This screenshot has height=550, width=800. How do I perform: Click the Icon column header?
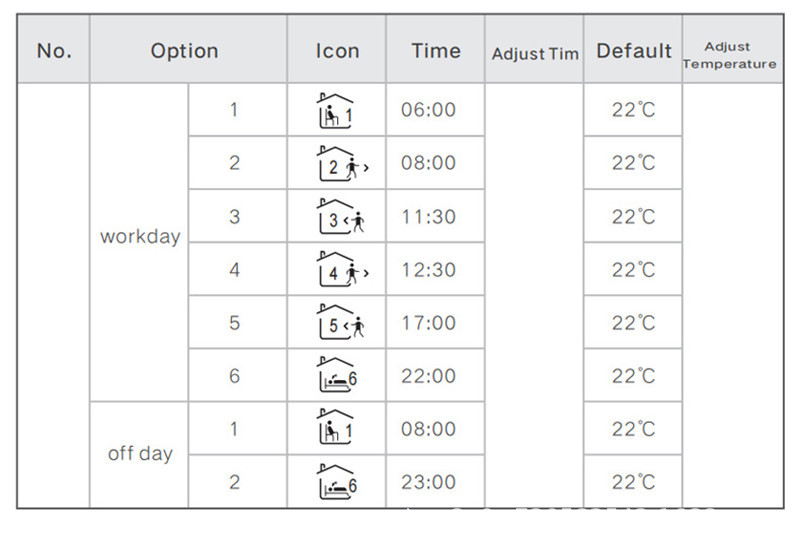pos(337,51)
